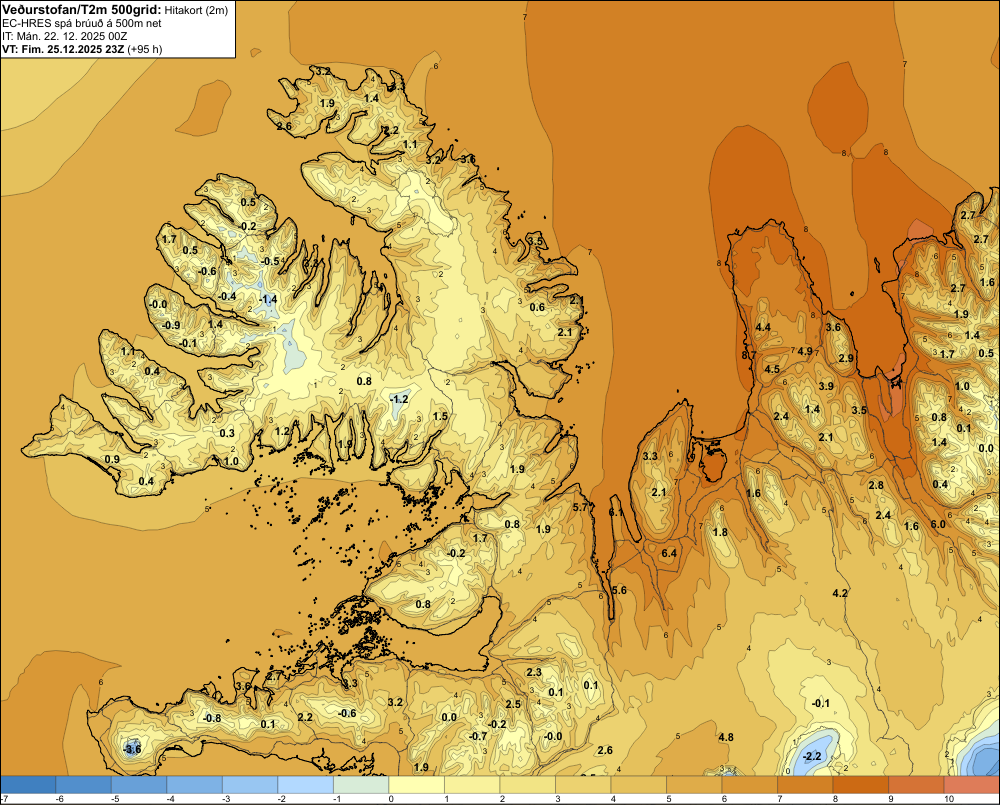The height and width of the screenshot is (805, 1000).
Task: Click the 10 tick label on the color scale
Action: tap(949, 799)
